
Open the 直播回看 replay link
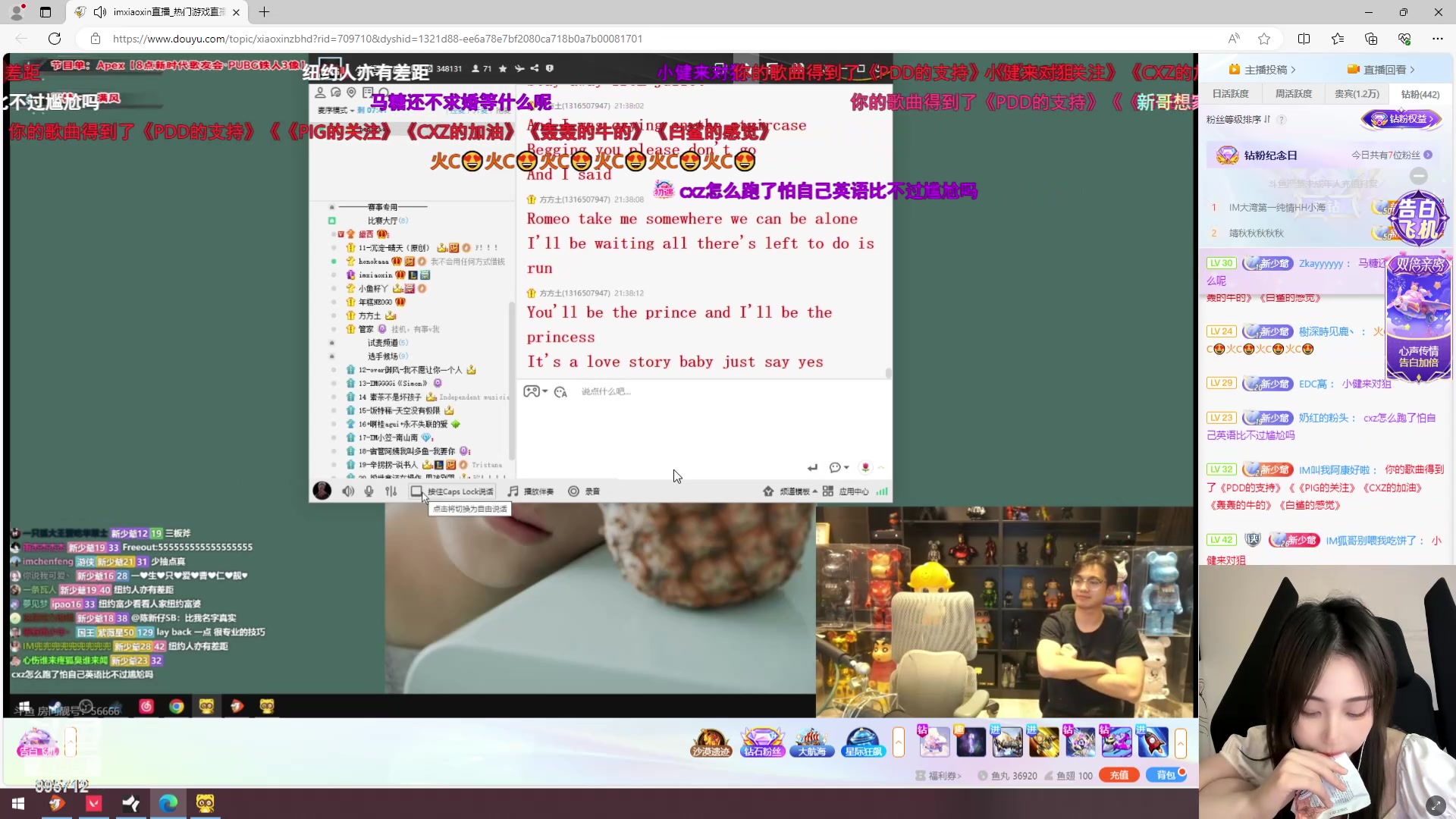[x=1385, y=70]
